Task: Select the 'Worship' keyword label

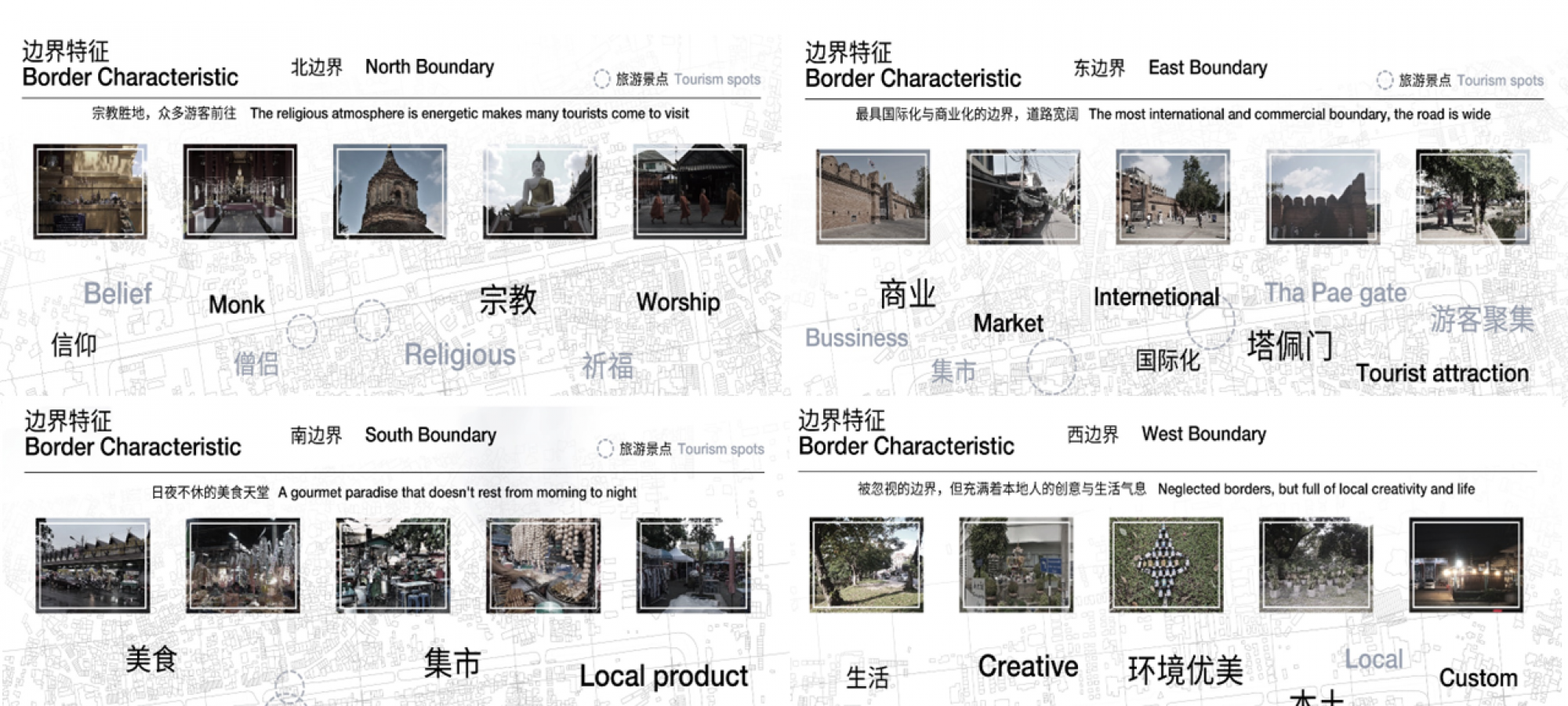Action: (678, 302)
